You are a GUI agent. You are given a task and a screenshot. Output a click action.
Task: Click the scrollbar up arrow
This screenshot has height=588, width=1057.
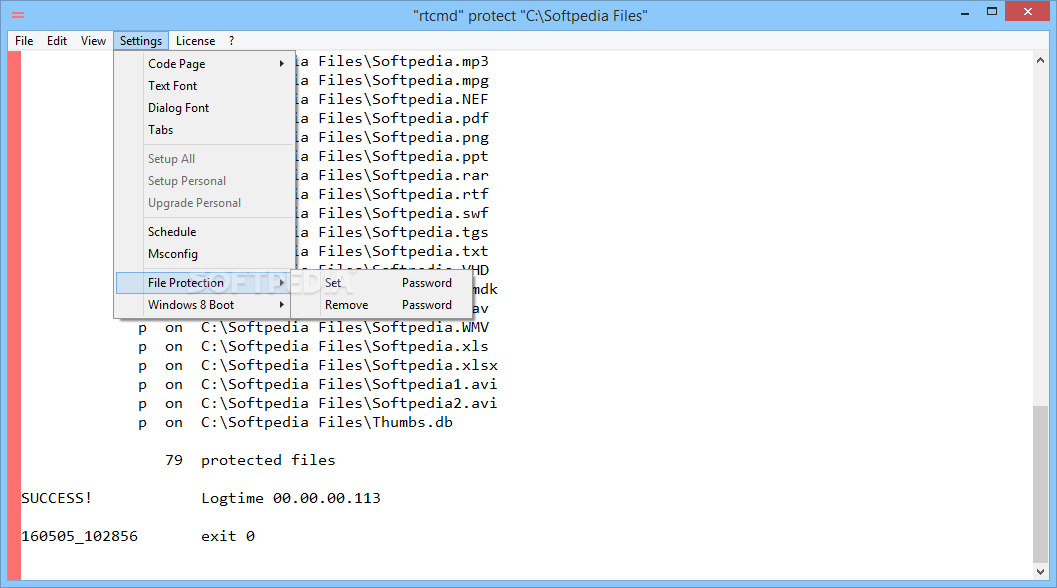(1041, 61)
